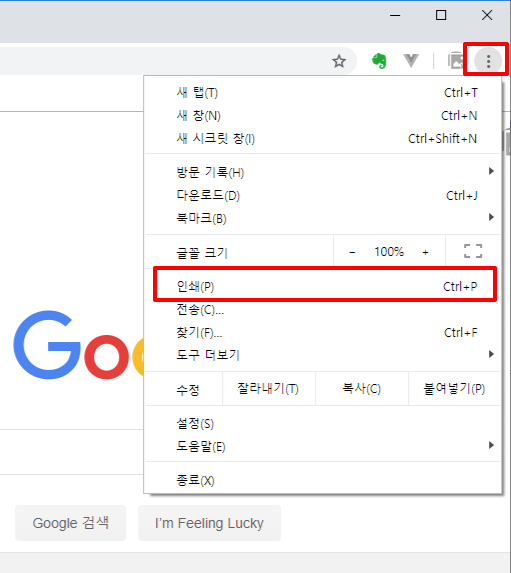Open the Chrome three-dot menu button
This screenshot has height=573, width=511.
point(488,61)
